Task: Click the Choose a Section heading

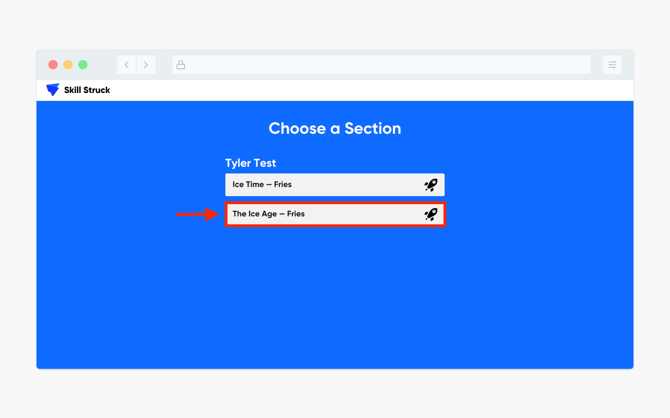Action: (x=335, y=128)
